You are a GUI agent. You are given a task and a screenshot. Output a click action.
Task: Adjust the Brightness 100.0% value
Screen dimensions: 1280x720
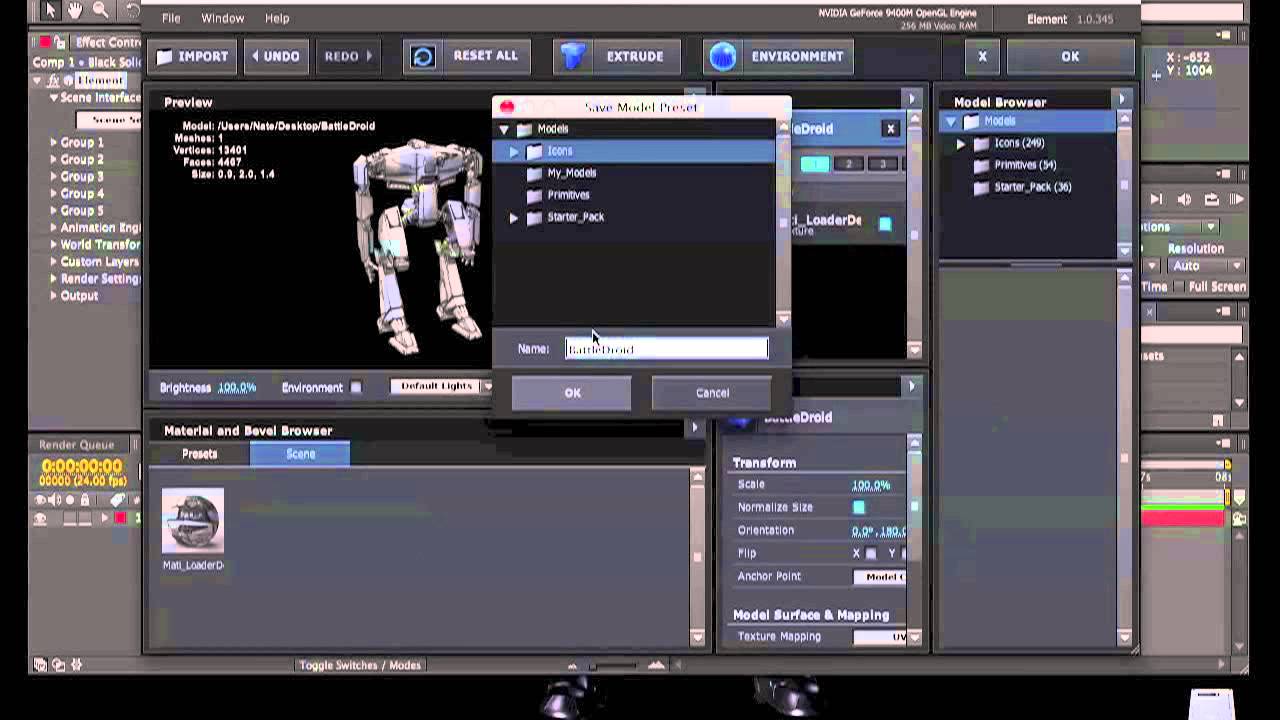point(237,387)
